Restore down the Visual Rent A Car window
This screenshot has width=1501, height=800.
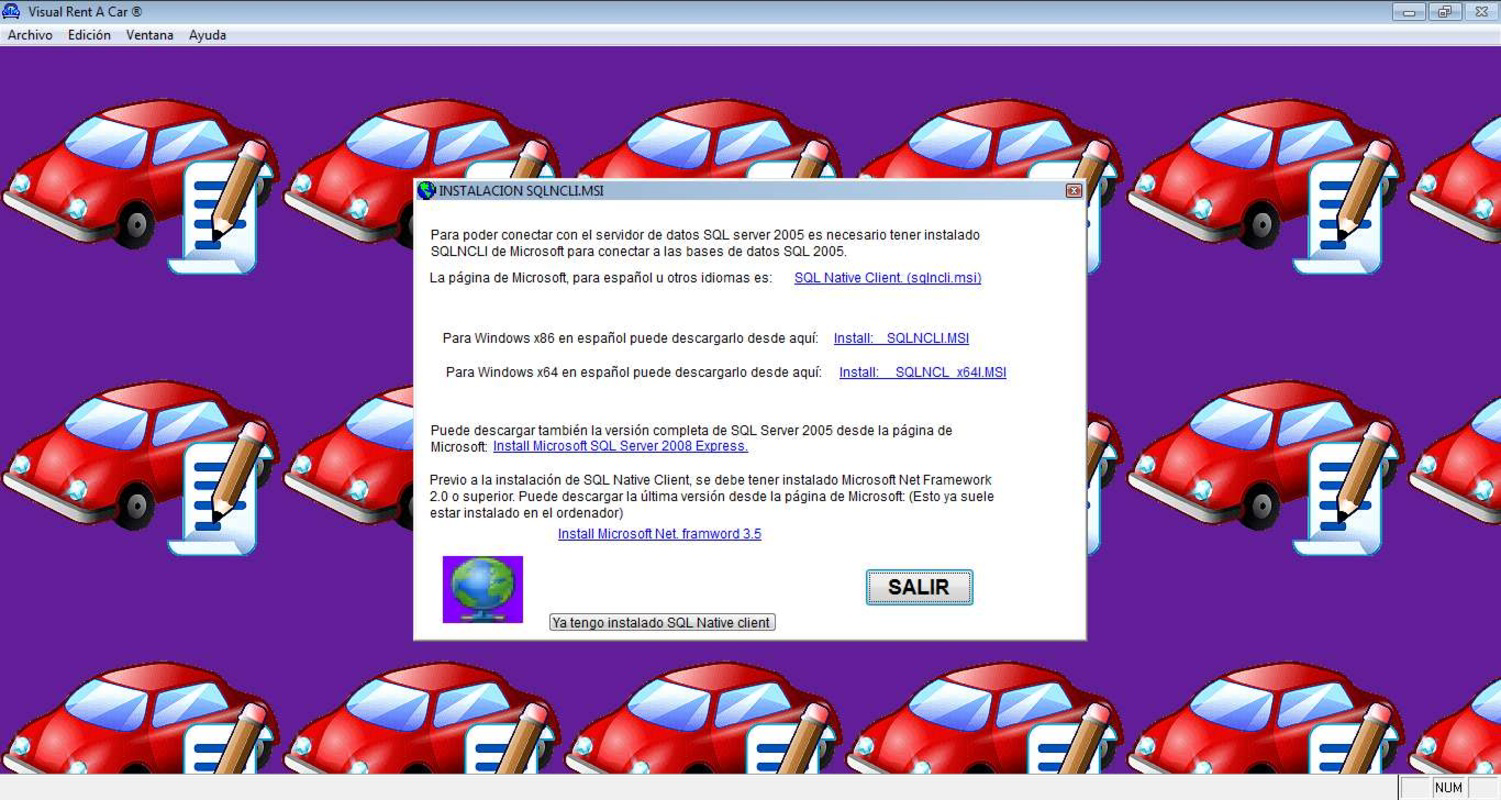[1445, 11]
